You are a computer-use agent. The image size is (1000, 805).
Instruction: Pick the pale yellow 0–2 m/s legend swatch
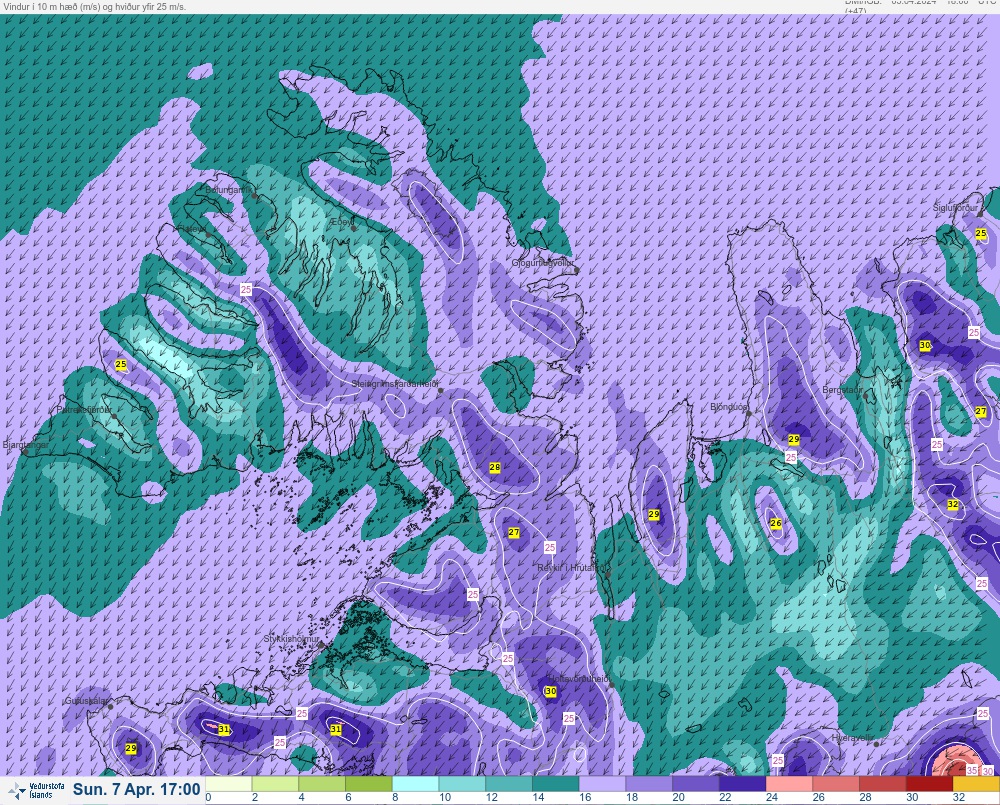point(229,784)
